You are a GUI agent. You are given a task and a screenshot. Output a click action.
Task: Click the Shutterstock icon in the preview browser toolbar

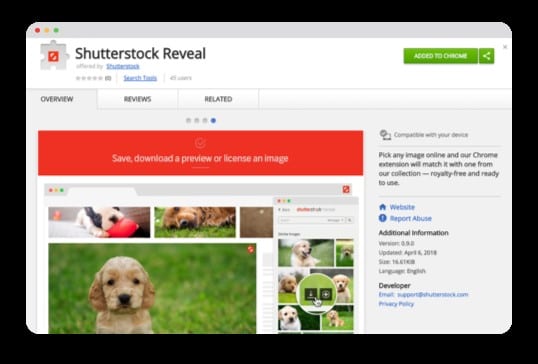click(x=346, y=189)
